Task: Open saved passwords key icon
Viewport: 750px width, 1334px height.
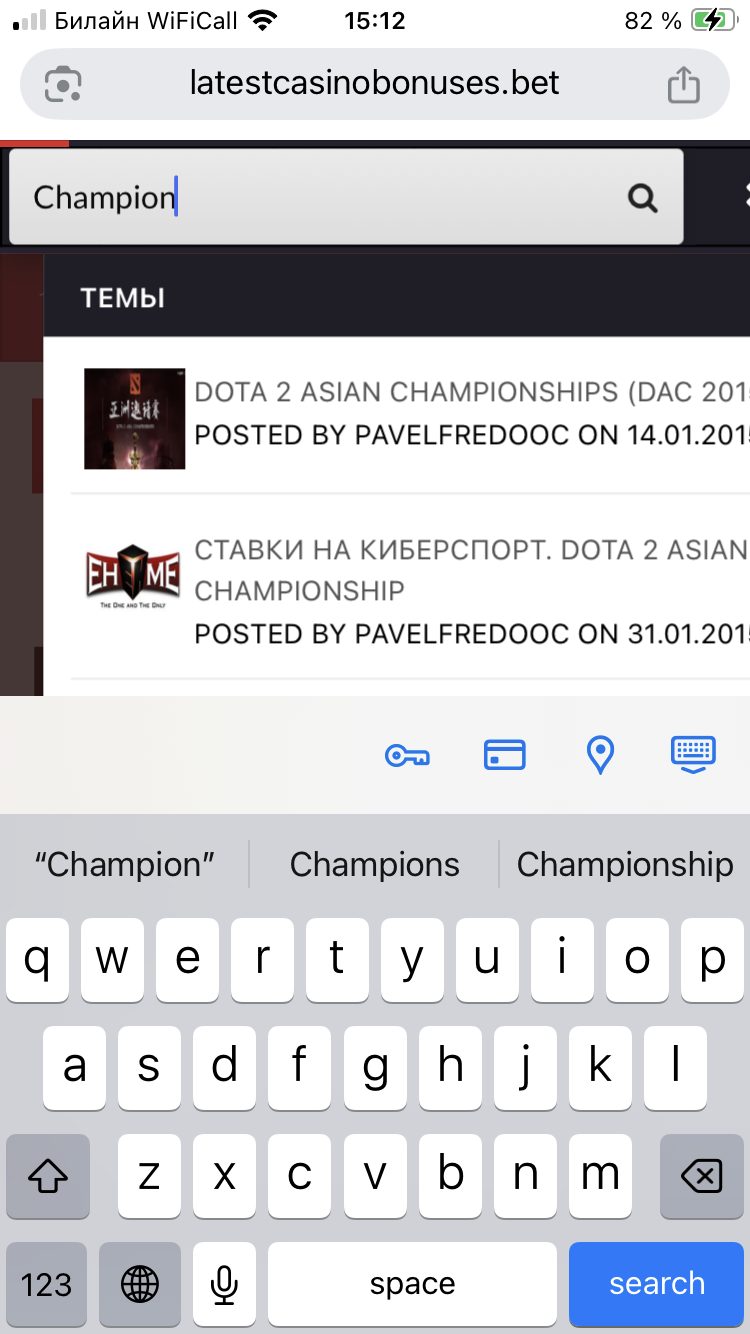Action: point(407,755)
